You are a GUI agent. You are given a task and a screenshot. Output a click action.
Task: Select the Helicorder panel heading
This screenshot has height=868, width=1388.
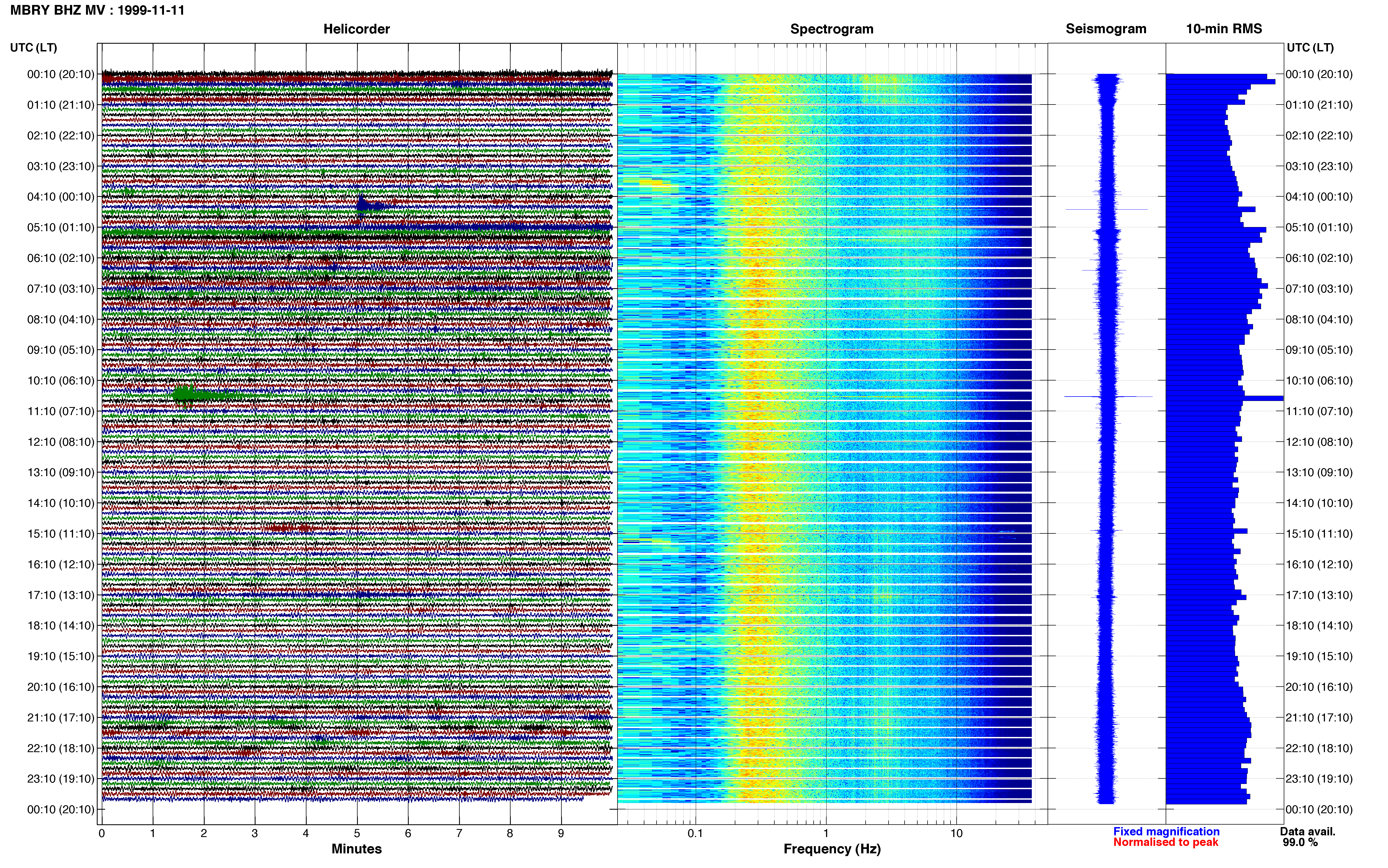pyautogui.click(x=356, y=29)
